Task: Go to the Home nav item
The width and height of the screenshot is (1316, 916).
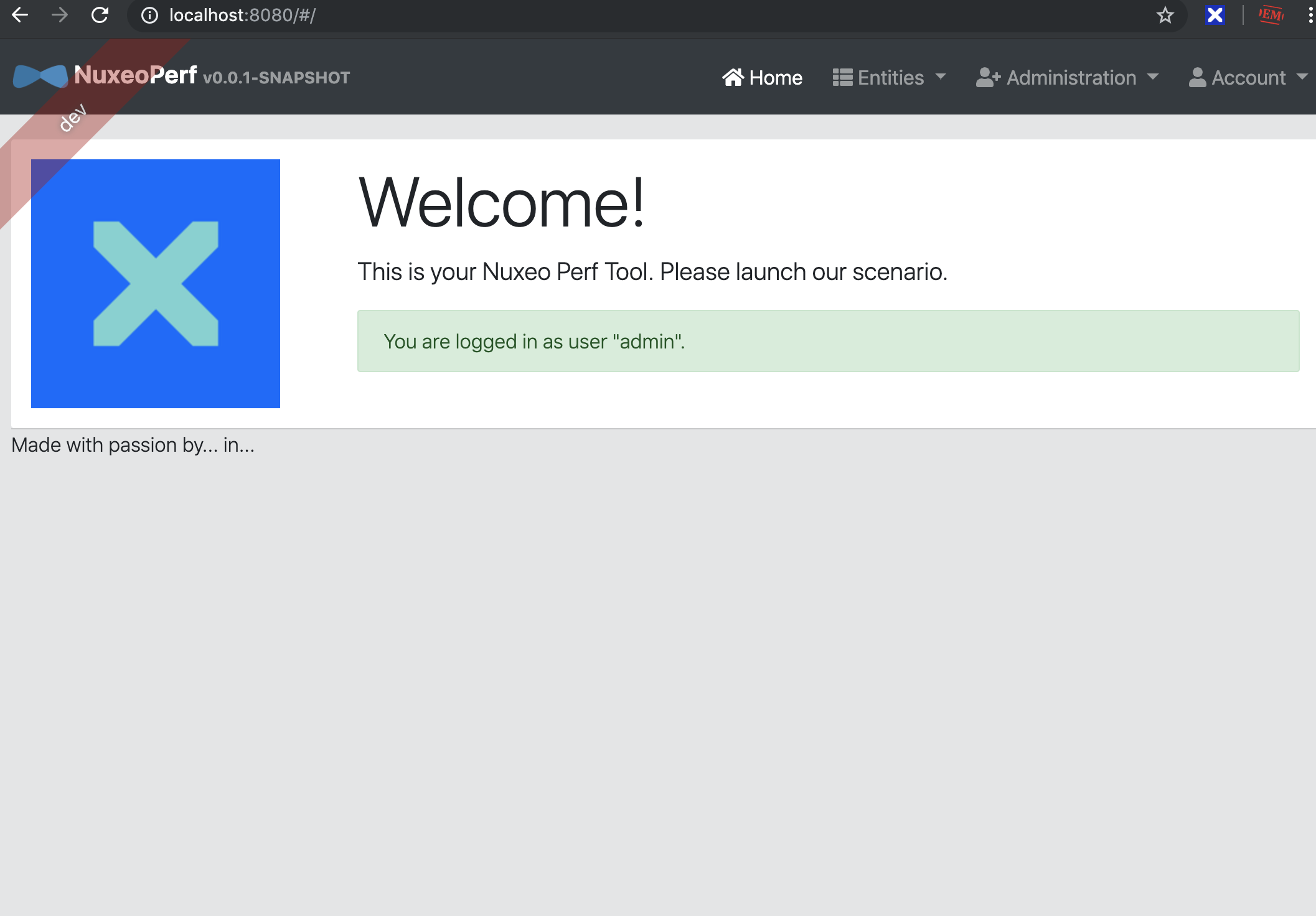Action: tap(775, 77)
